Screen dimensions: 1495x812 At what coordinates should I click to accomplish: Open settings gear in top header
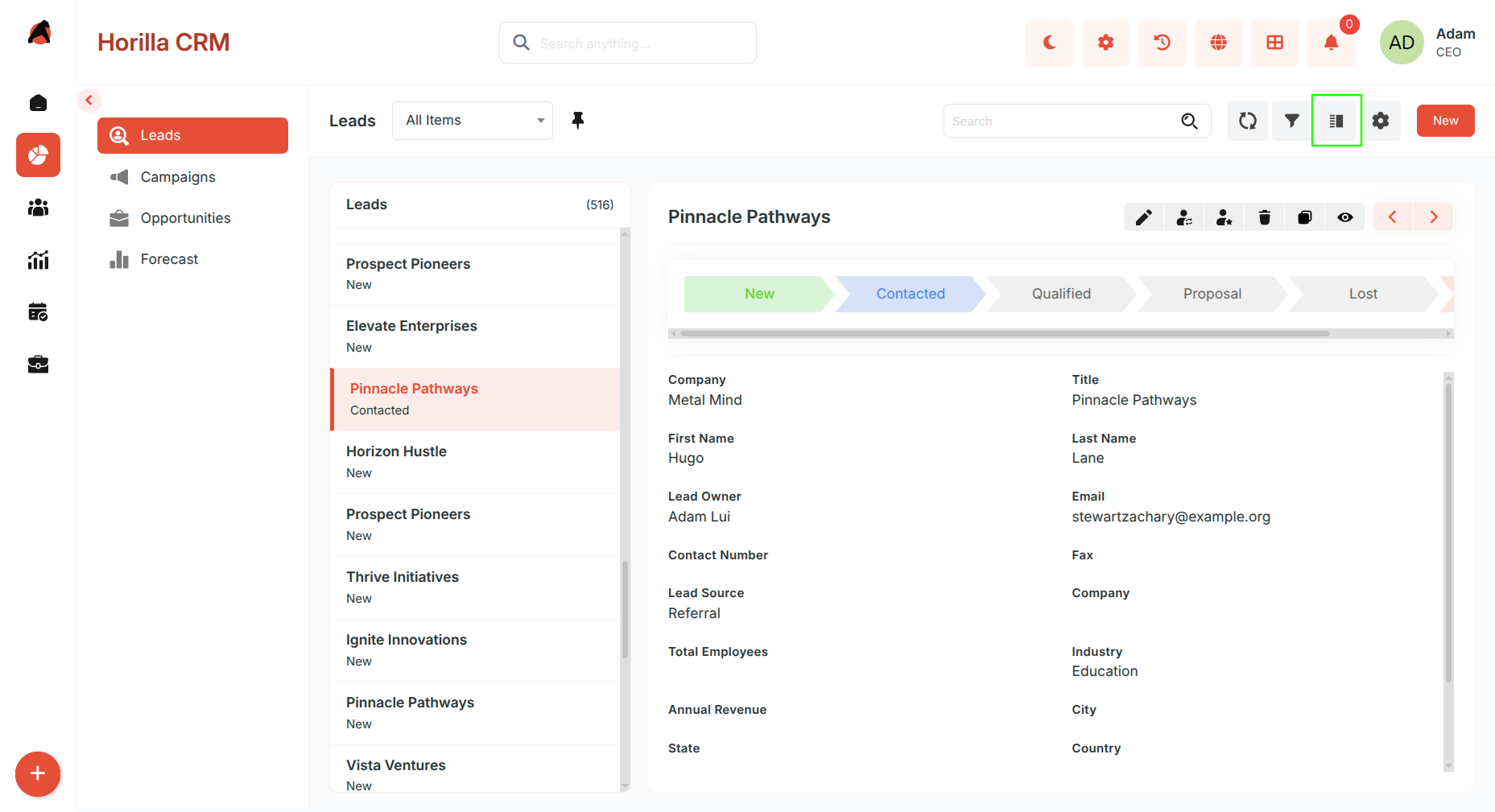[x=1105, y=43]
